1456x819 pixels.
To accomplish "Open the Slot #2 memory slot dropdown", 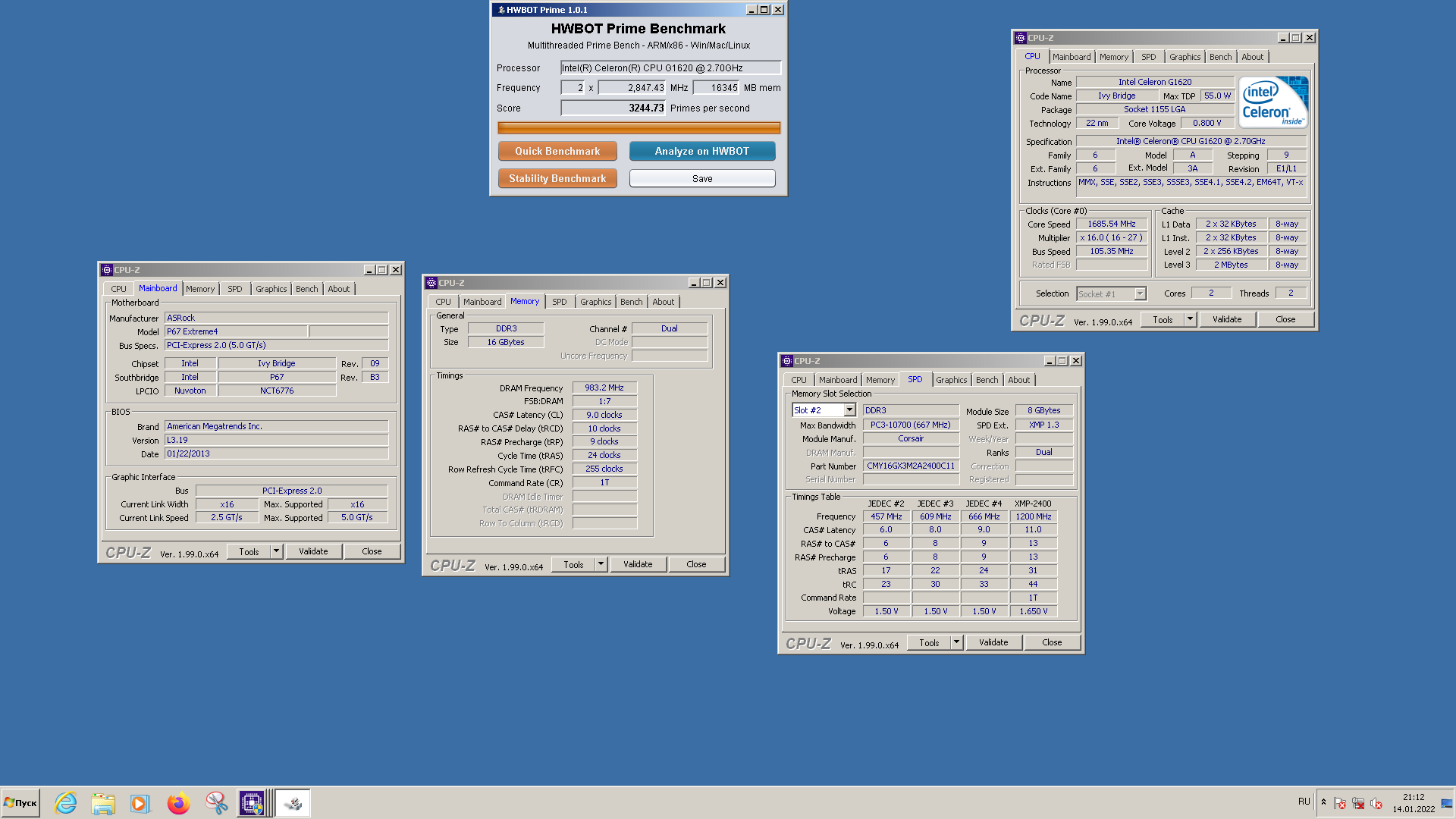I will 849,410.
